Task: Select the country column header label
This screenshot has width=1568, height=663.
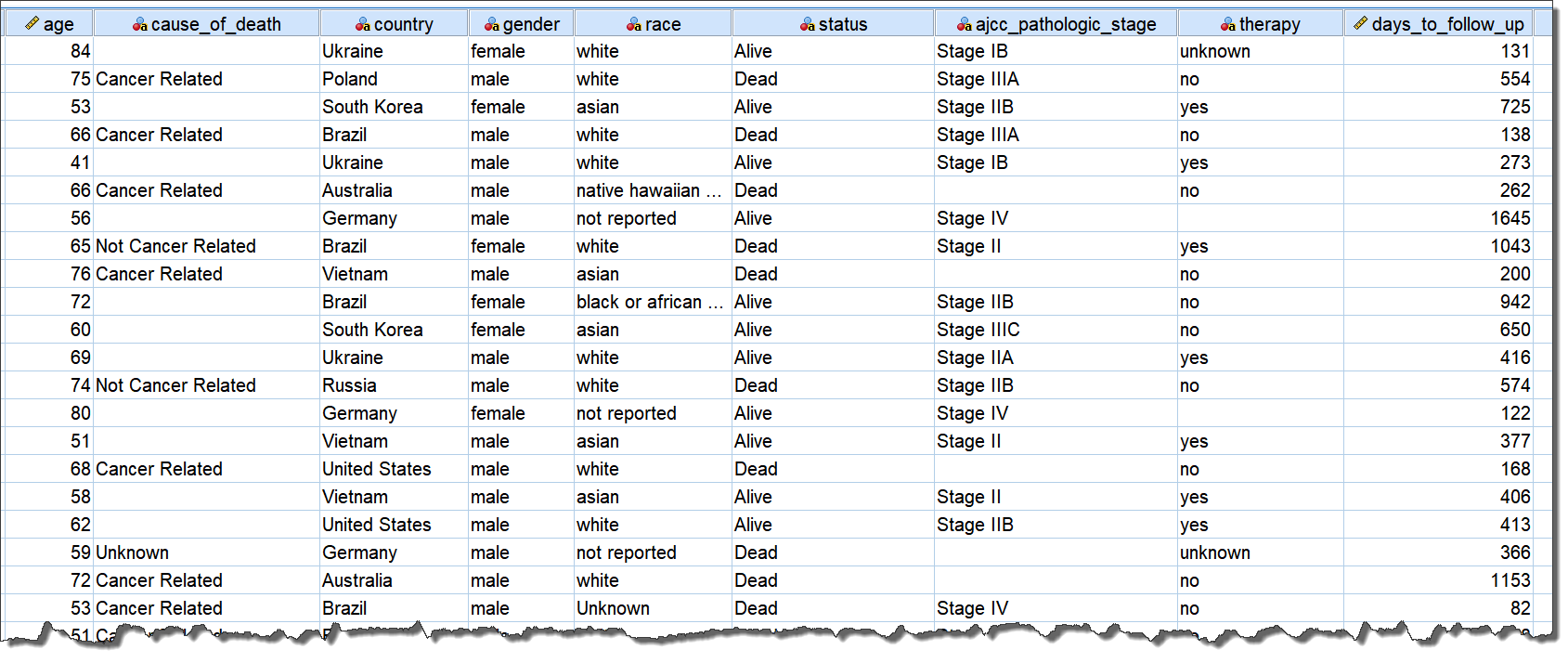Action: [403, 25]
